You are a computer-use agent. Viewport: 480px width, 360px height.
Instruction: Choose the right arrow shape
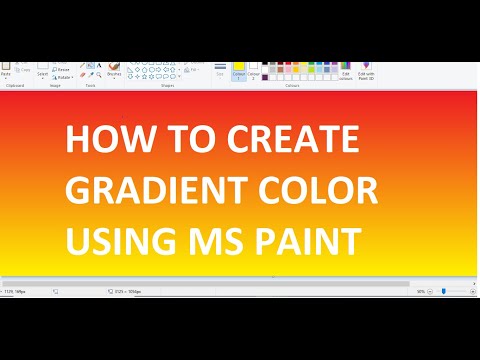159,70
